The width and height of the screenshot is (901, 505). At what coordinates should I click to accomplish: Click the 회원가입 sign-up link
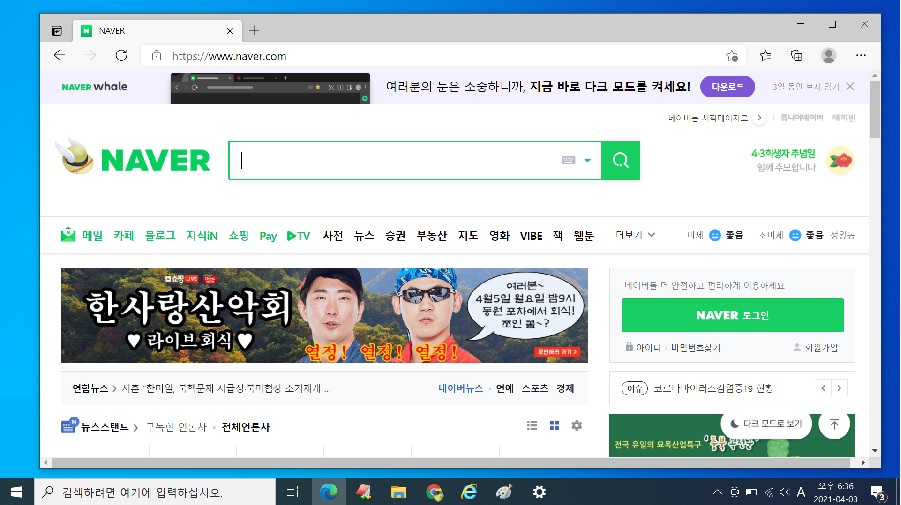click(821, 348)
